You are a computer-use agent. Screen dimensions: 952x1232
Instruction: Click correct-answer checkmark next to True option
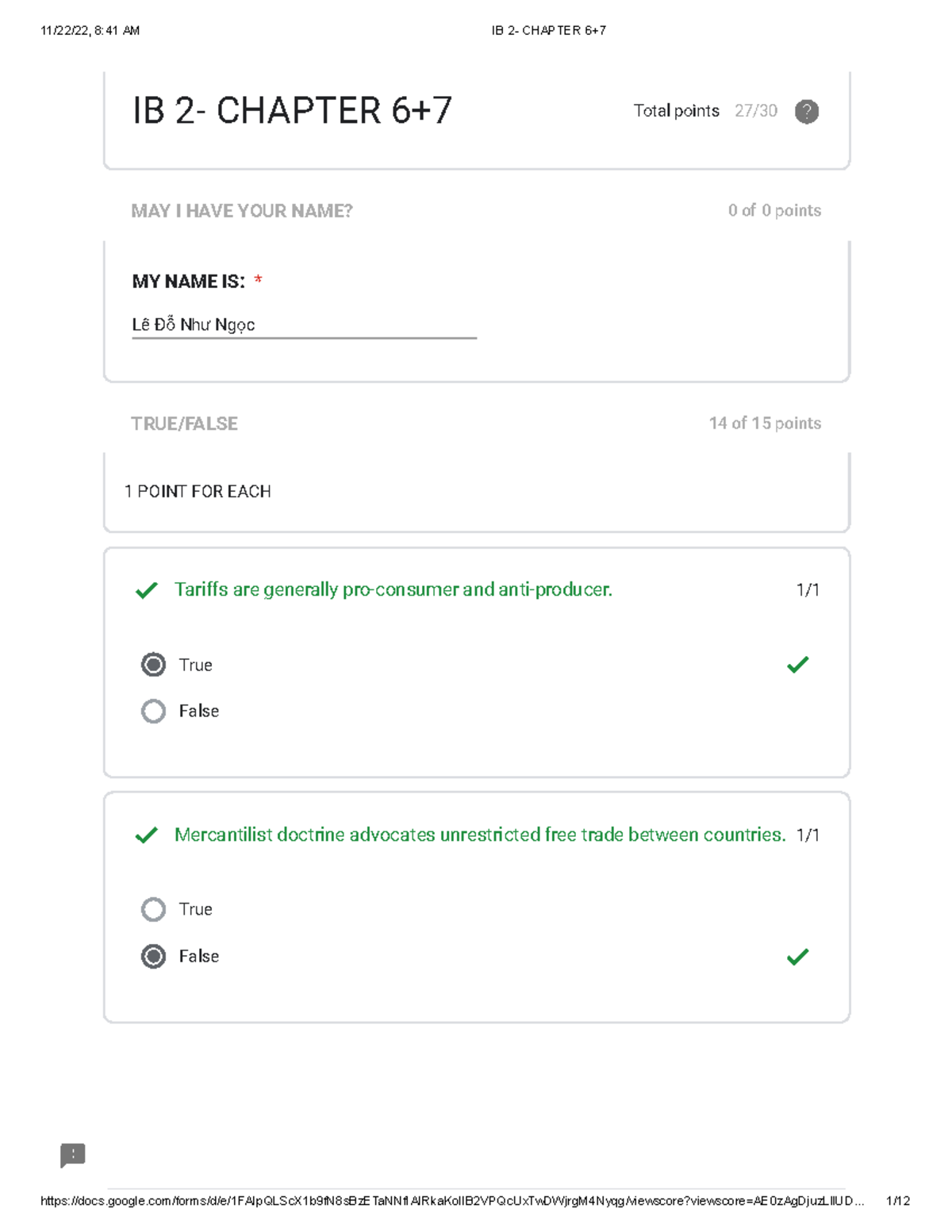tap(797, 665)
